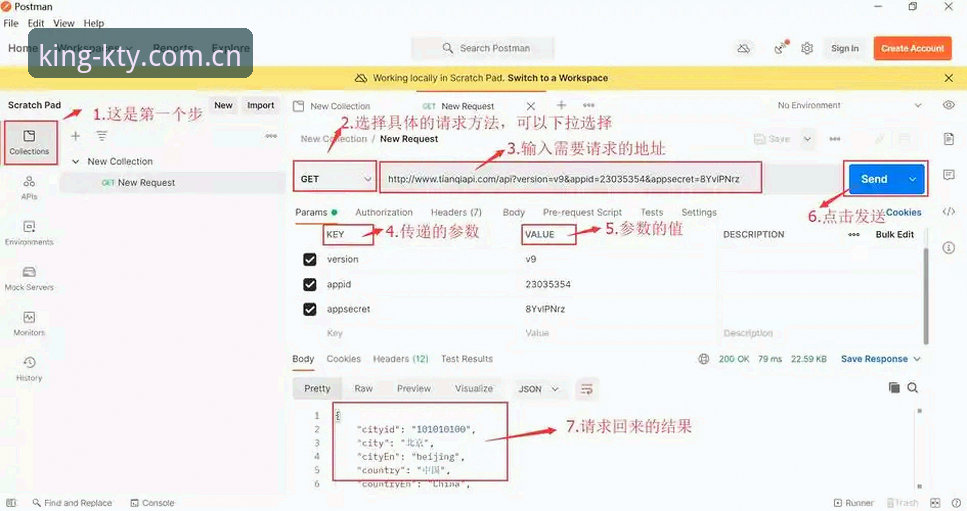Expand the Save Response dropdown

tap(917, 359)
